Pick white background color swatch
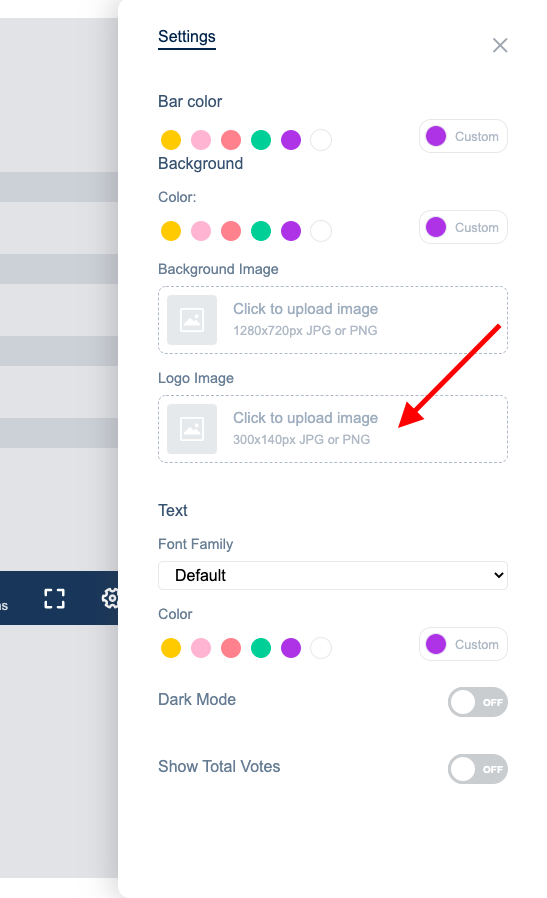 click(321, 231)
